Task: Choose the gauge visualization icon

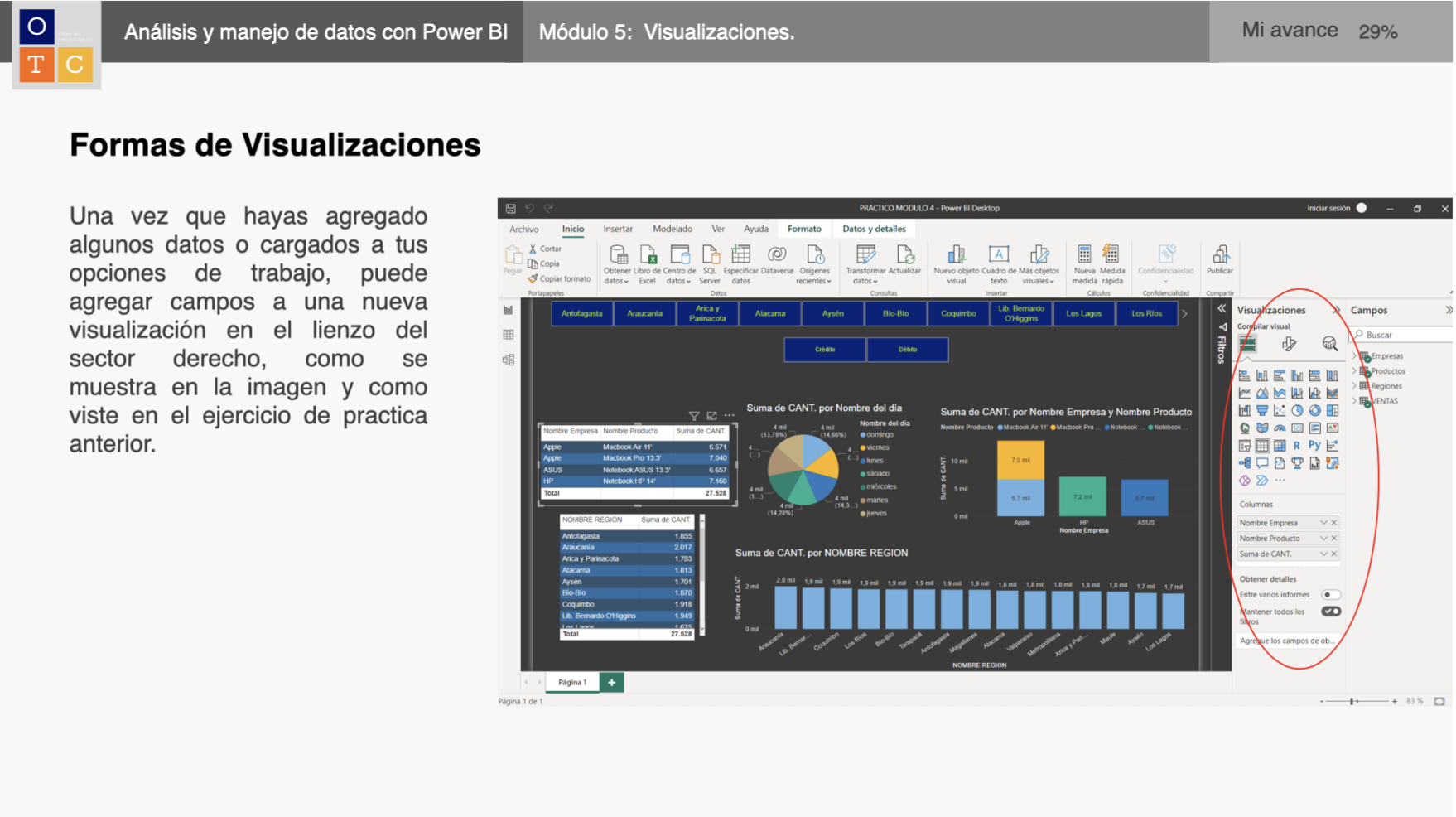Action: pyautogui.click(x=1280, y=428)
